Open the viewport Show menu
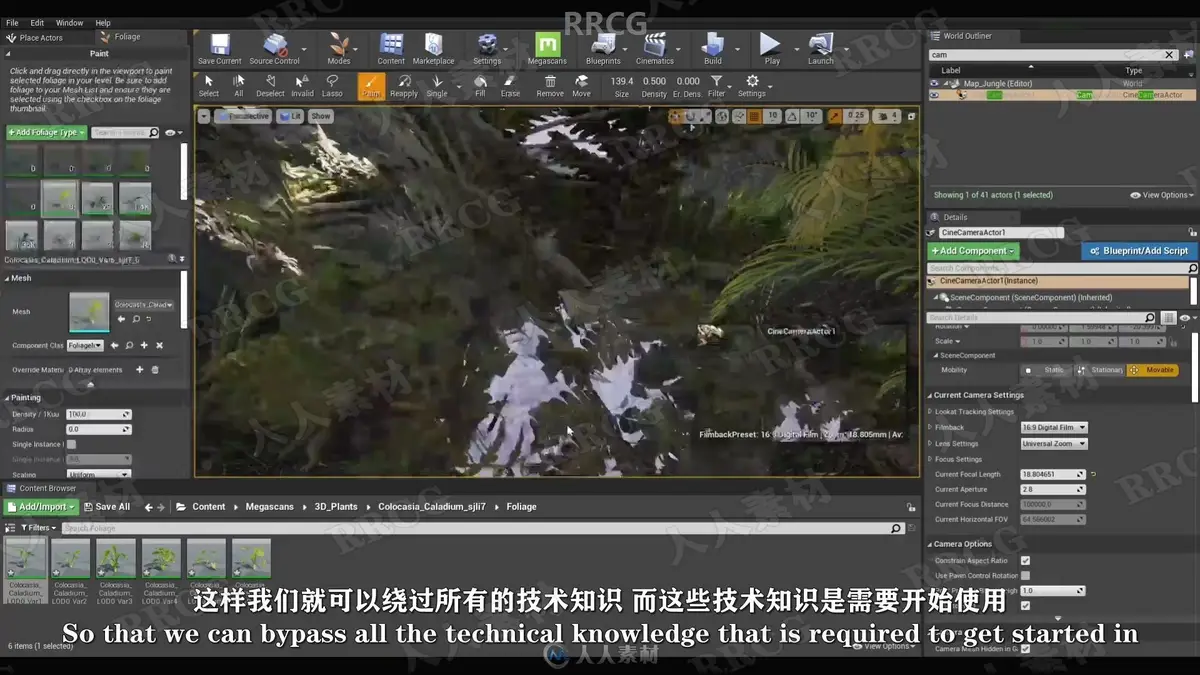 click(x=320, y=116)
